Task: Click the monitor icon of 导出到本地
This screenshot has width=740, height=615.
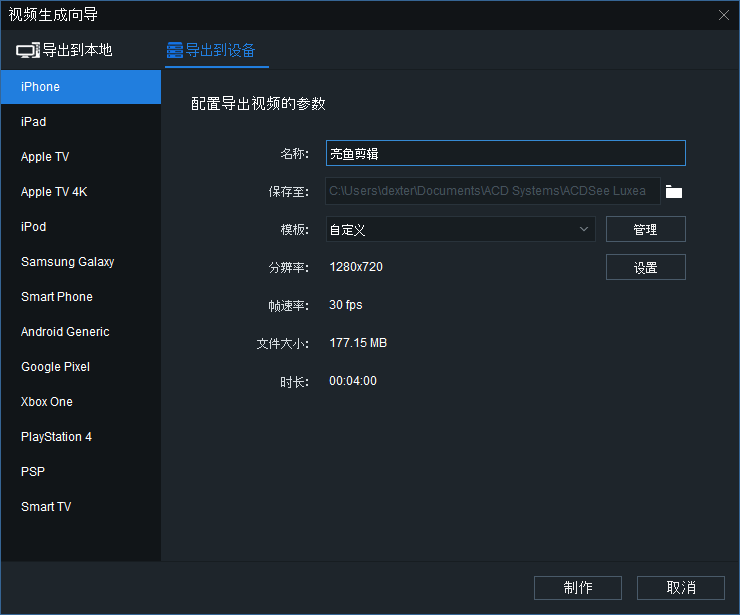Action: (x=28, y=51)
